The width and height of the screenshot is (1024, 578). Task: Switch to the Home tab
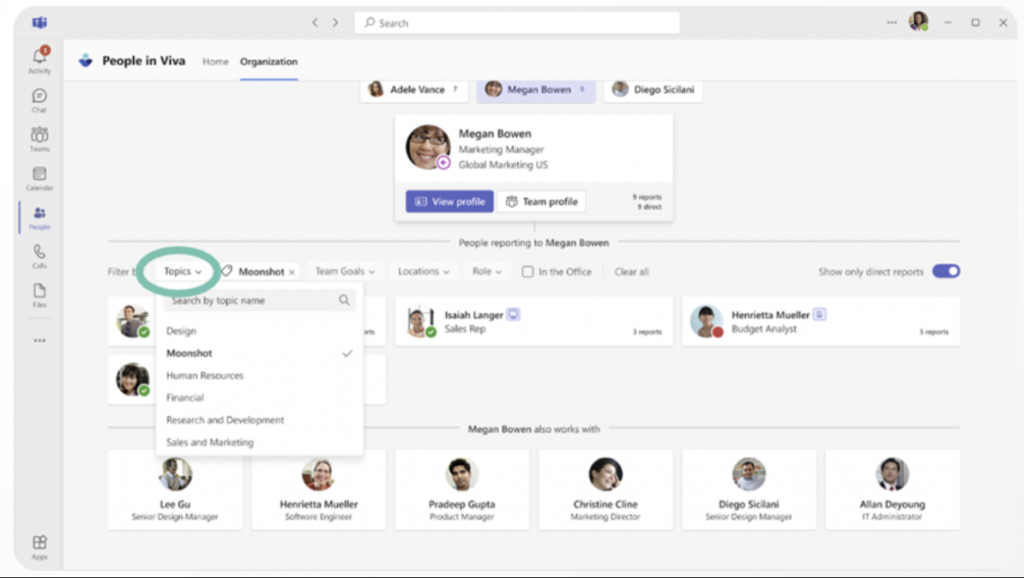[x=215, y=61]
